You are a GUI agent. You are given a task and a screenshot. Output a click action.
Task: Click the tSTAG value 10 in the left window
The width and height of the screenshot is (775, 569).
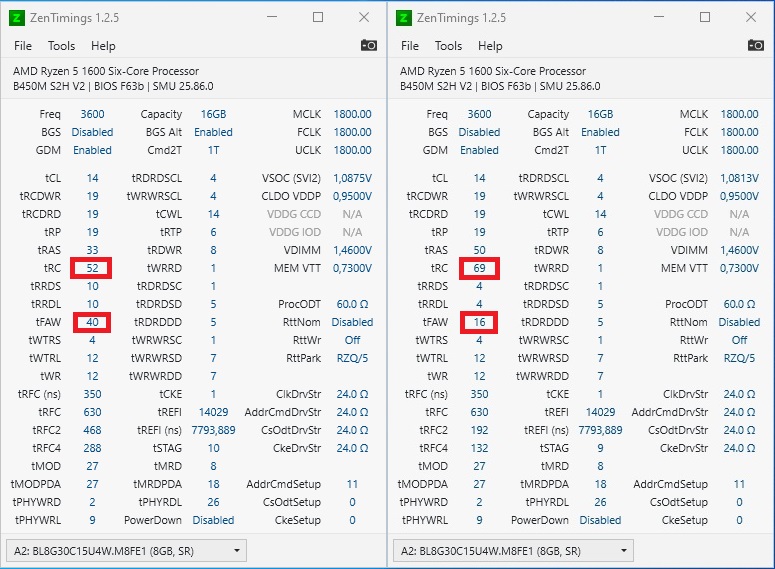point(213,448)
